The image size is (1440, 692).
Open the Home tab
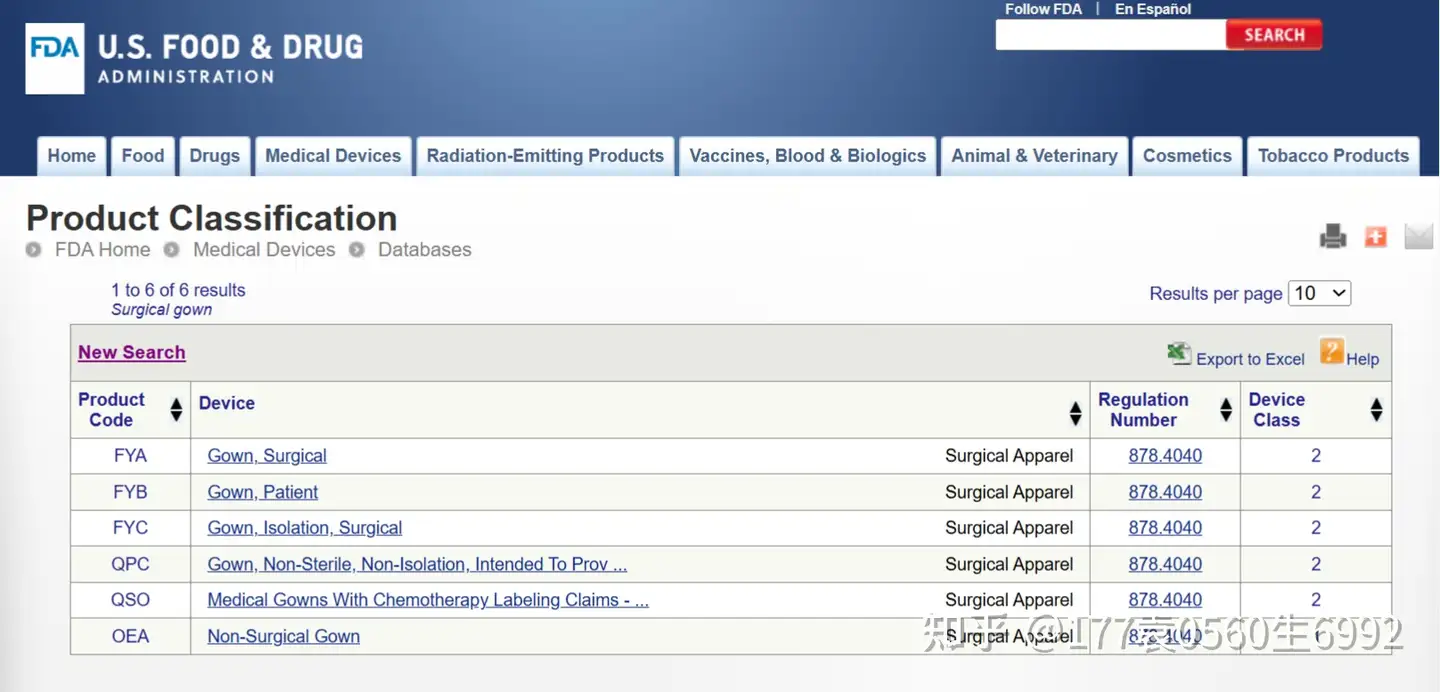(x=72, y=156)
